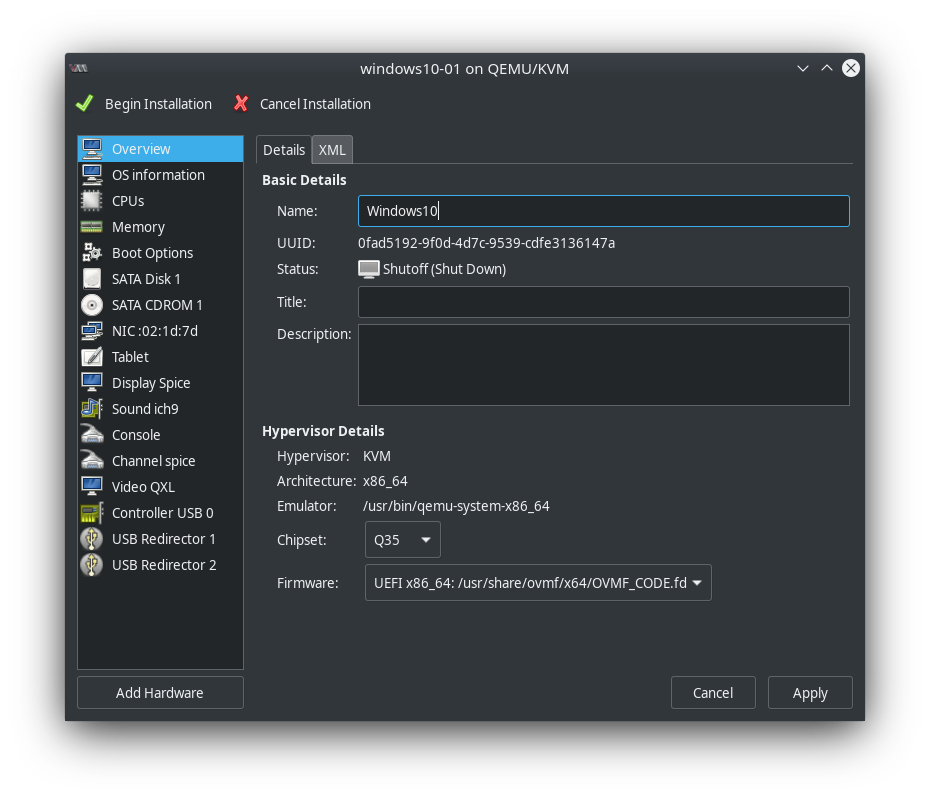
Task: Click the Boot Options gears icon
Action: tap(92, 253)
